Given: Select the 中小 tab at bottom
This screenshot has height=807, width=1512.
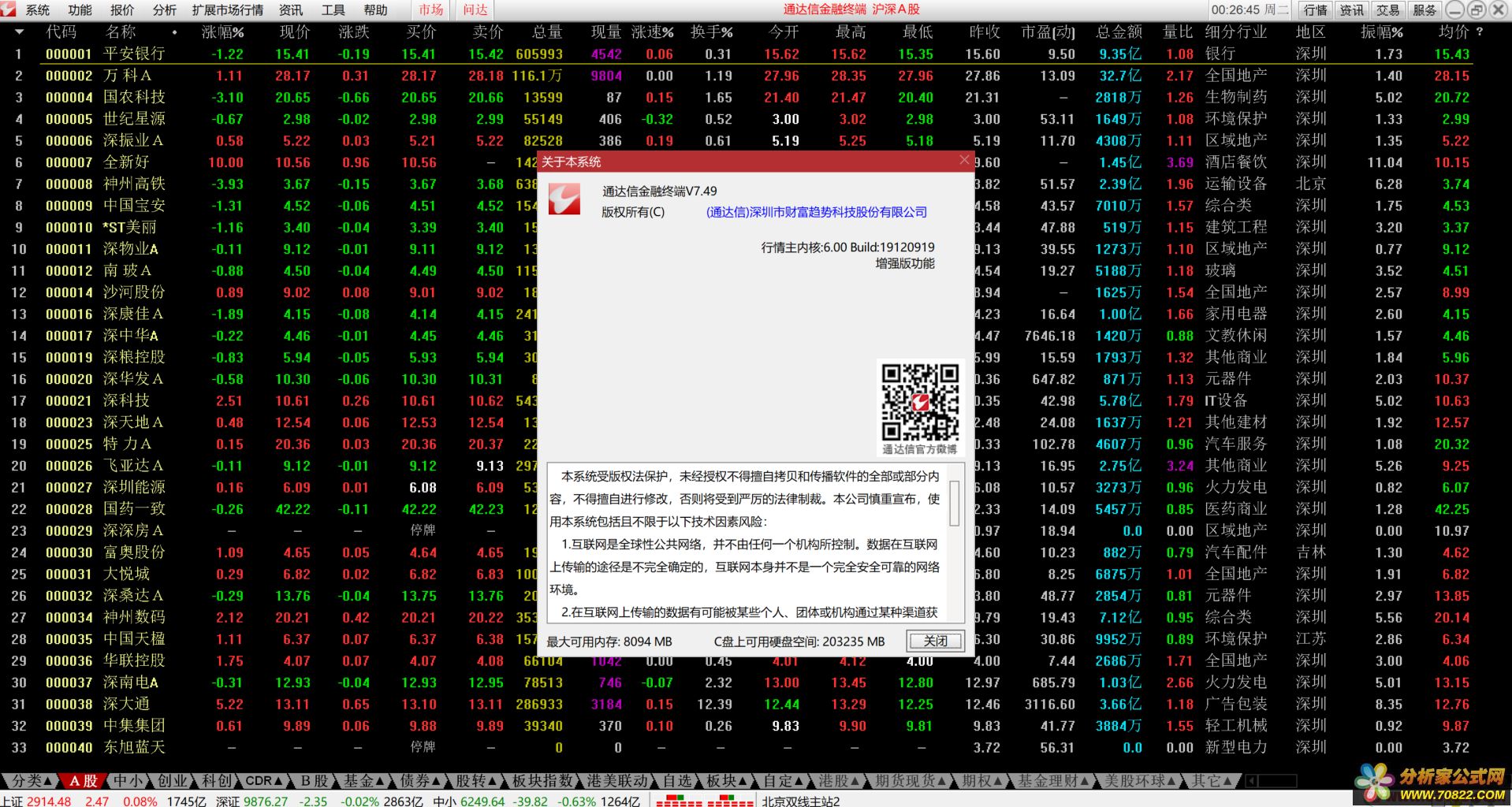Looking at the screenshot, I should tap(128, 781).
